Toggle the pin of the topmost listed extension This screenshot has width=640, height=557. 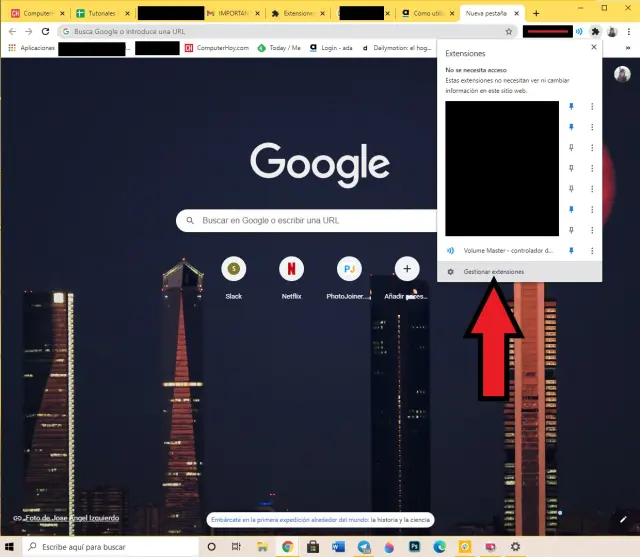click(571, 106)
